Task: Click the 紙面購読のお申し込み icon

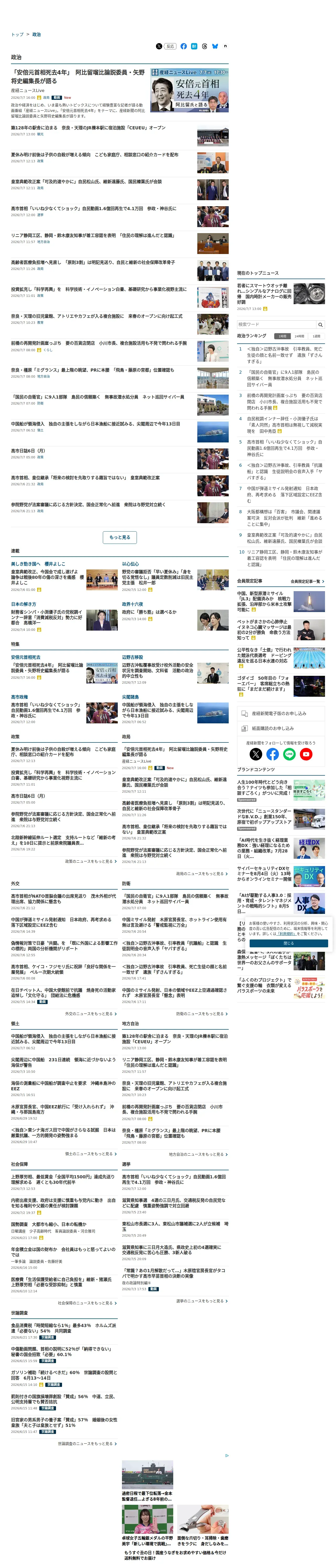Action: coord(244,728)
